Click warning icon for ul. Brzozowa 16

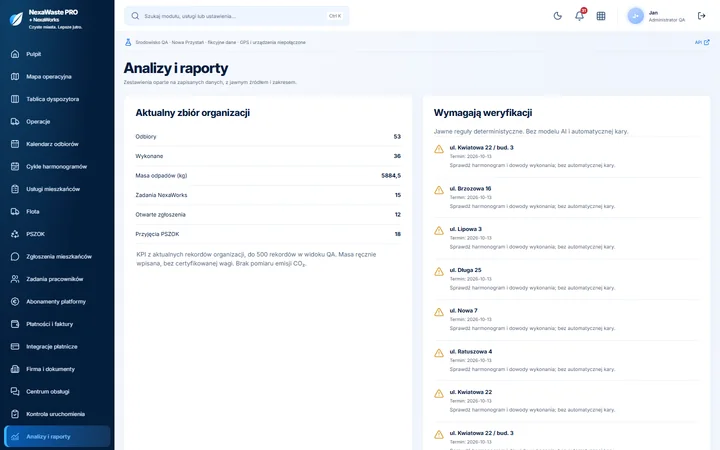click(x=439, y=190)
